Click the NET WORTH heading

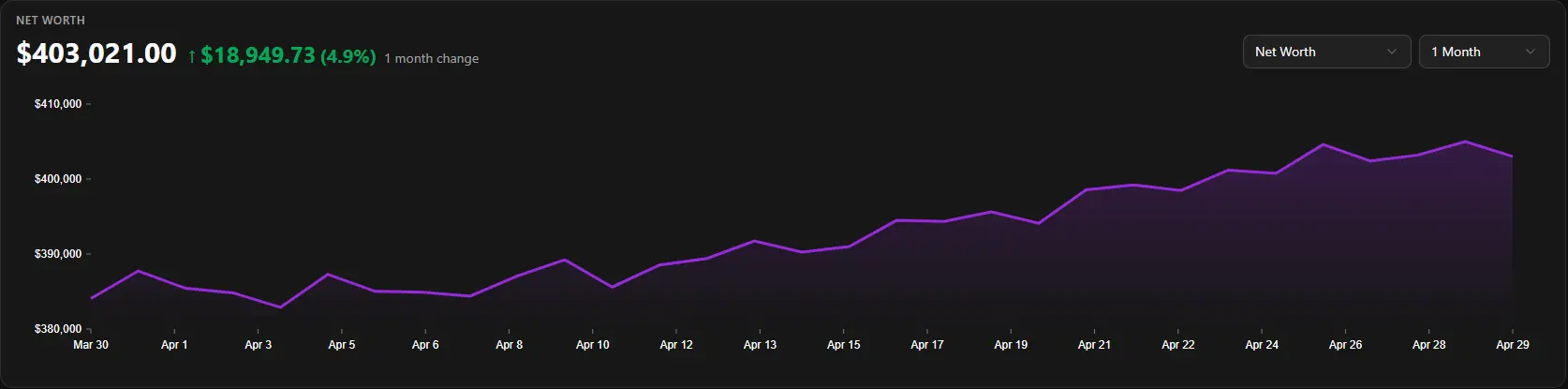point(51,20)
